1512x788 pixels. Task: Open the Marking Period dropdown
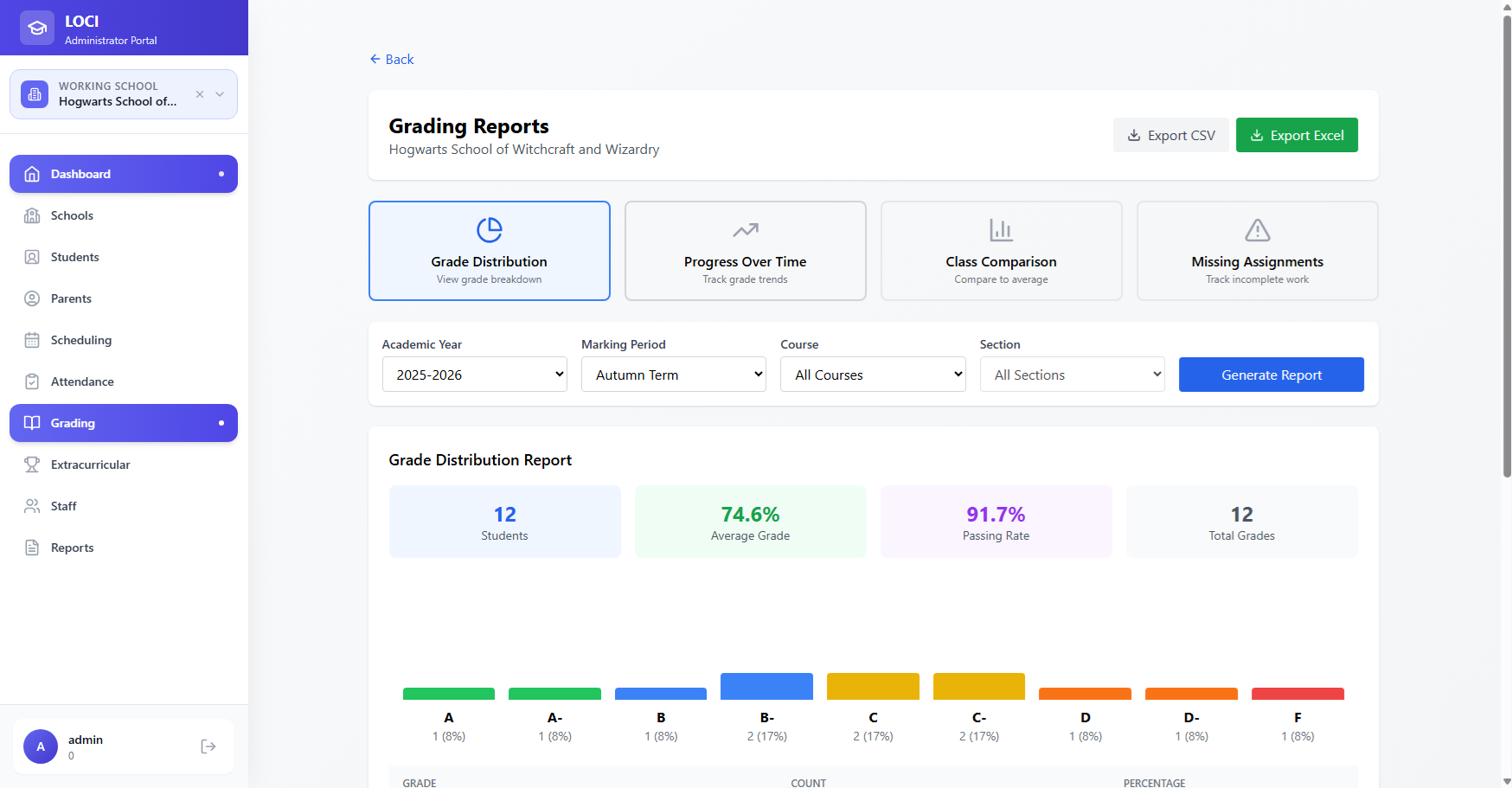pyautogui.click(x=673, y=375)
